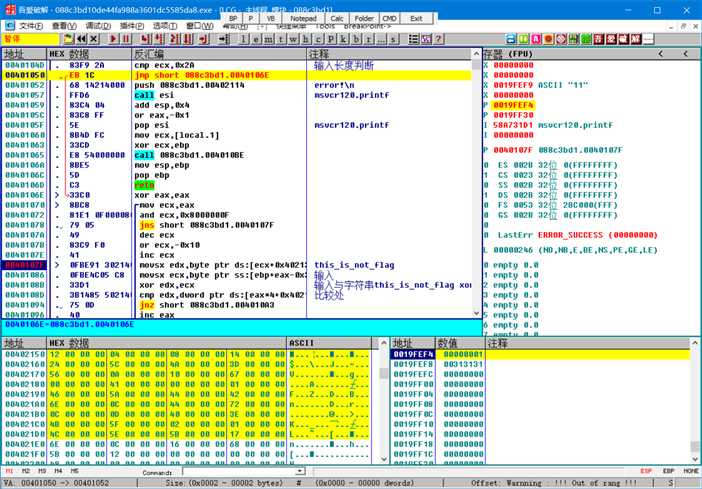Select NONE stack addressing mode
This screenshot has height=489, width=702.
[x=691, y=471]
